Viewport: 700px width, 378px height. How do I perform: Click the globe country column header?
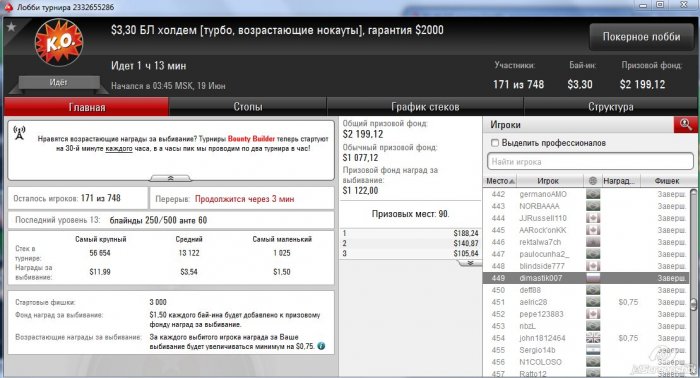593,181
